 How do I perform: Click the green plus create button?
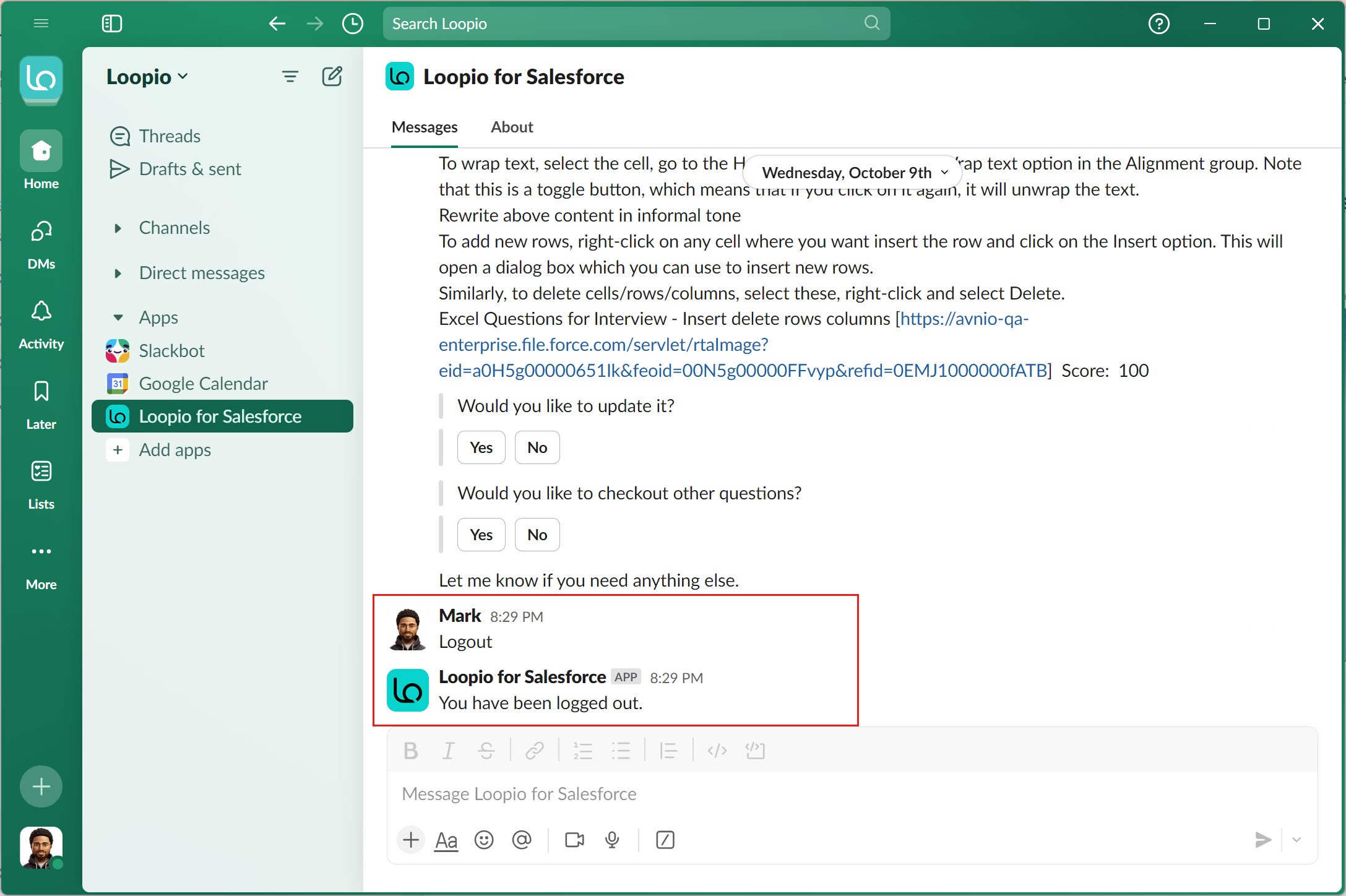click(x=41, y=786)
